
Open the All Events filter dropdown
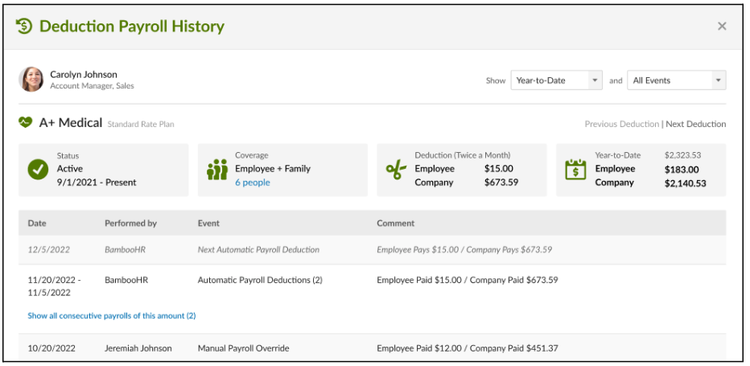676,80
